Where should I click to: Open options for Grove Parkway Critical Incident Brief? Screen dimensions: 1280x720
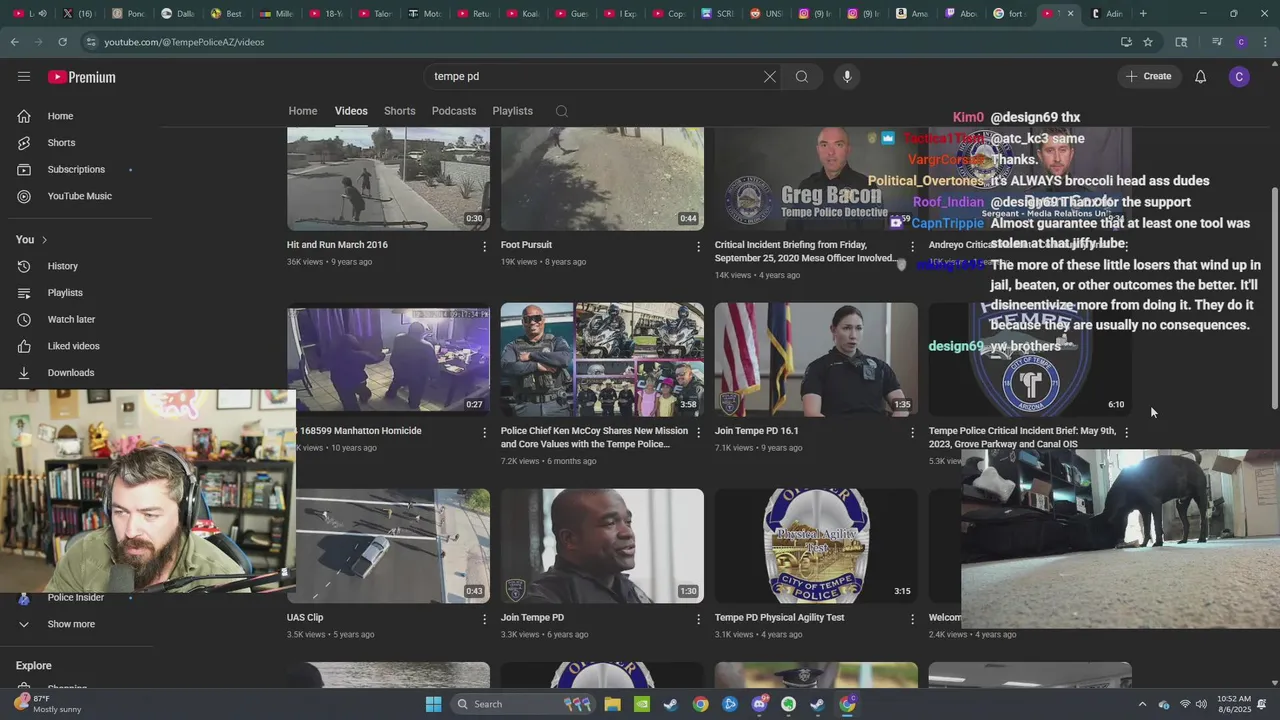1126,432
